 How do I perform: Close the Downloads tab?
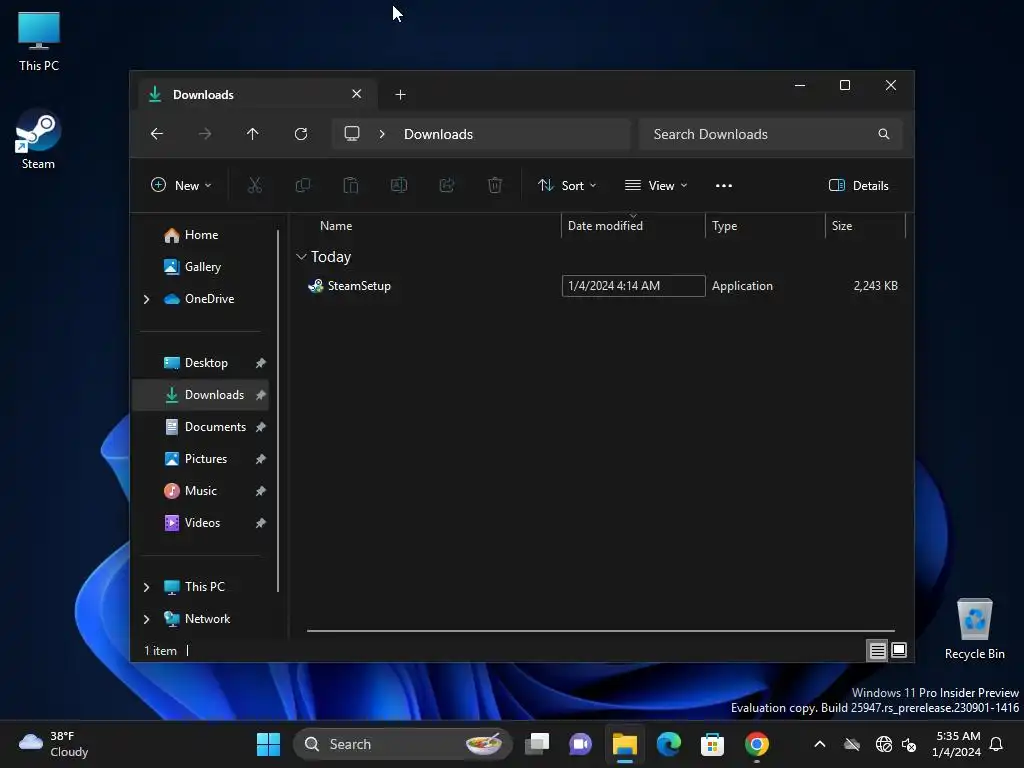pyautogui.click(x=357, y=94)
